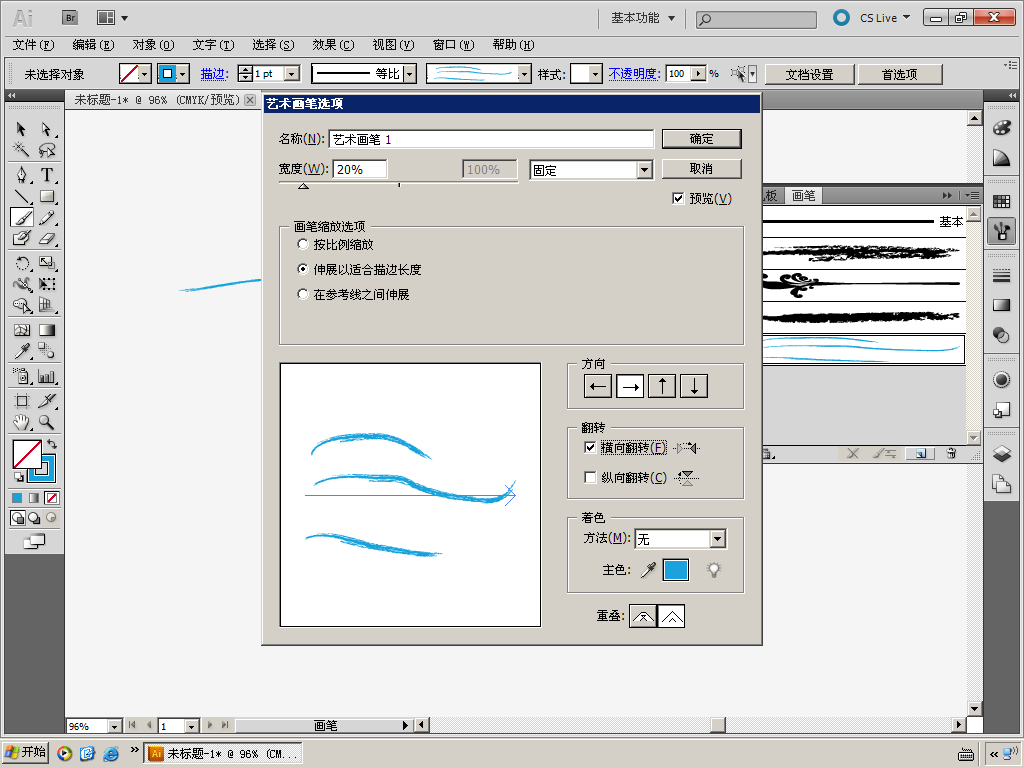The image size is (1024, 768).
Task: Click the 文档设置 button
Action: (809, 74)
